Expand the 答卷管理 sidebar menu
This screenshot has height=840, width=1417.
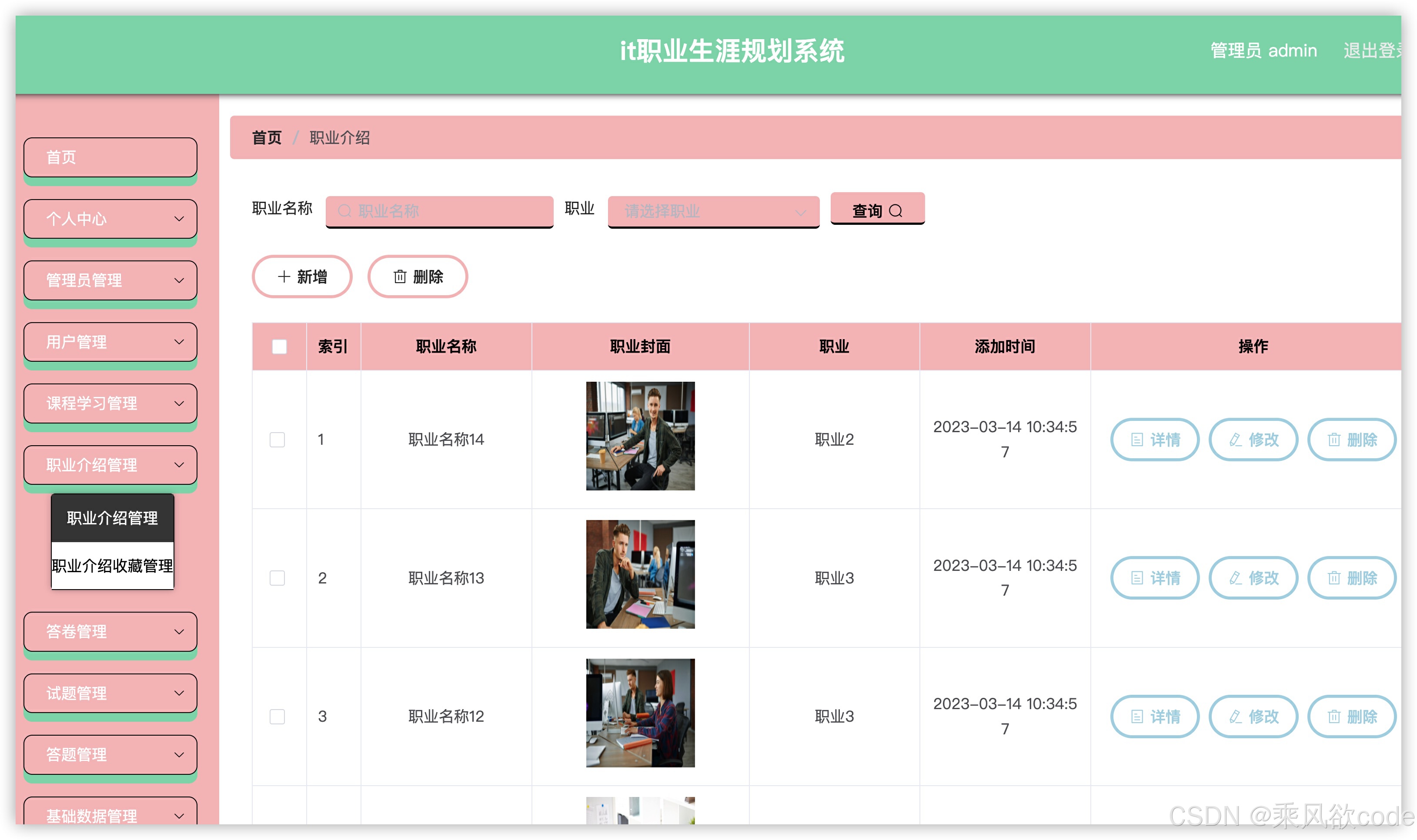pyautogui.click(x=110, y=631)
